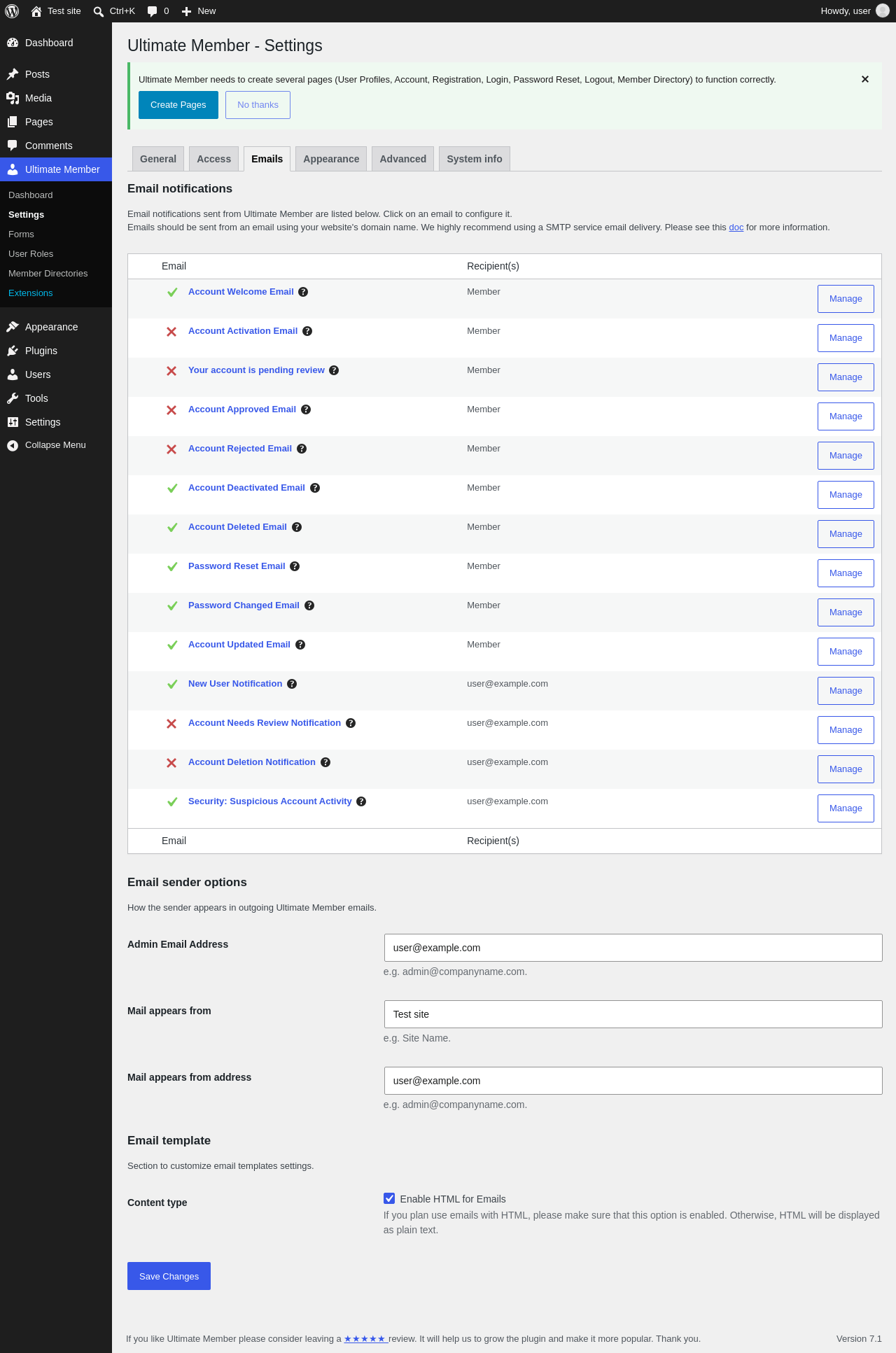
Task: Manage Security: Suspicious Account Activity email
Action: pyautogui.click(x=846, y=808)
